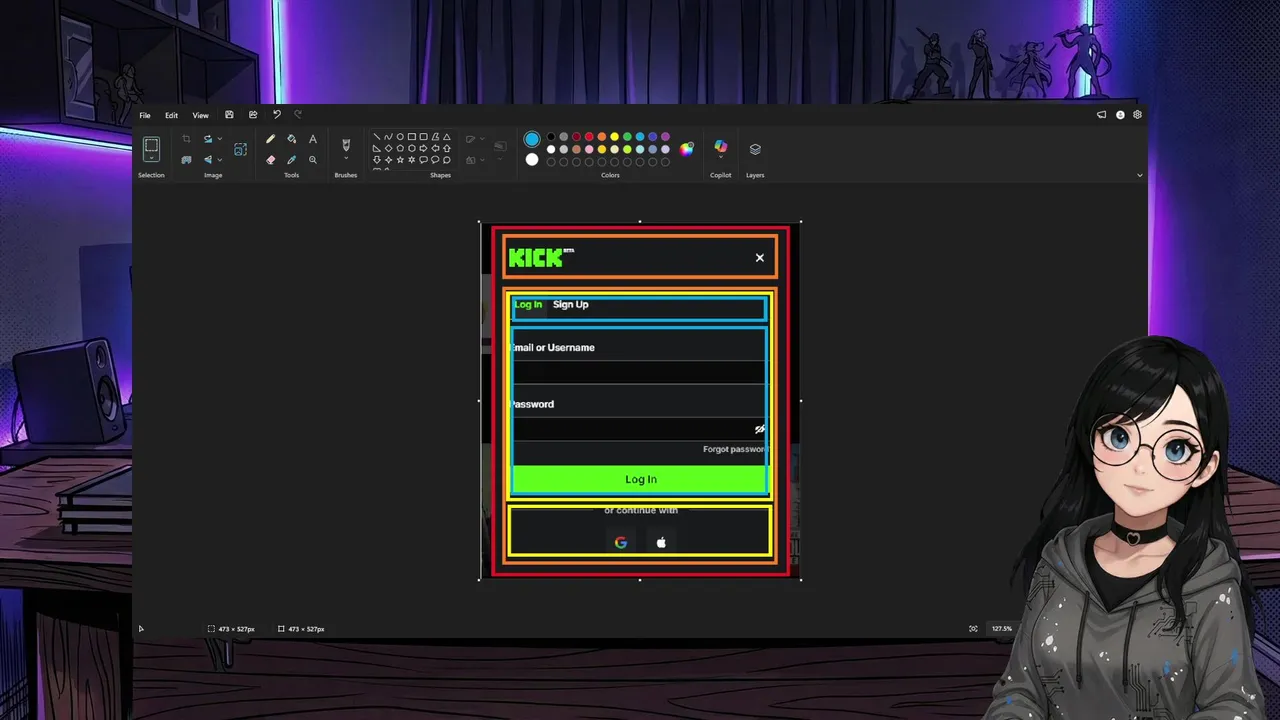Pick the yellow swatch in top row
Image resolution: width=1280 pixels, height=720 pixels.
tap(614, 137)
